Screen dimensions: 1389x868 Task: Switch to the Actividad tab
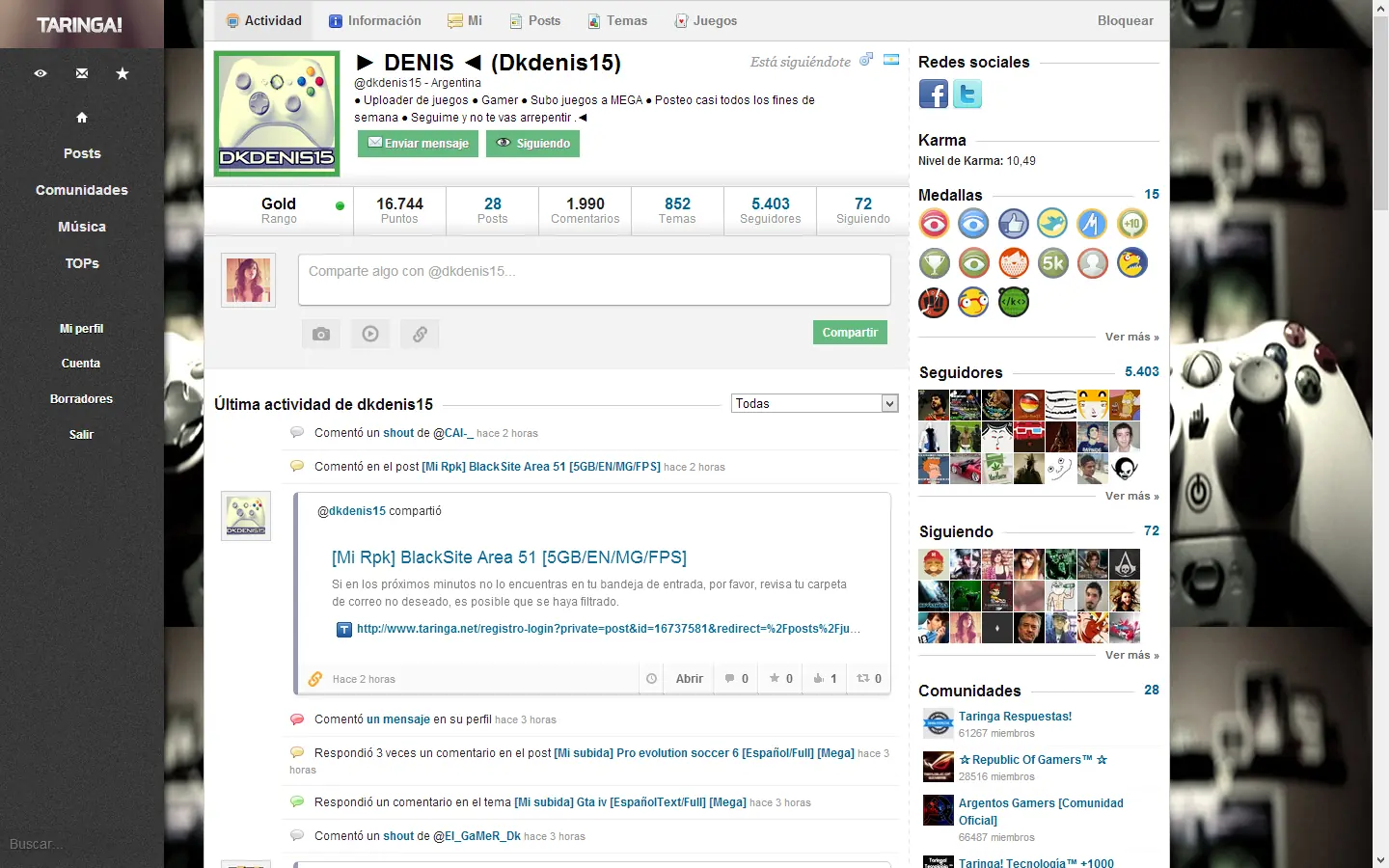[x=264, y=20]
